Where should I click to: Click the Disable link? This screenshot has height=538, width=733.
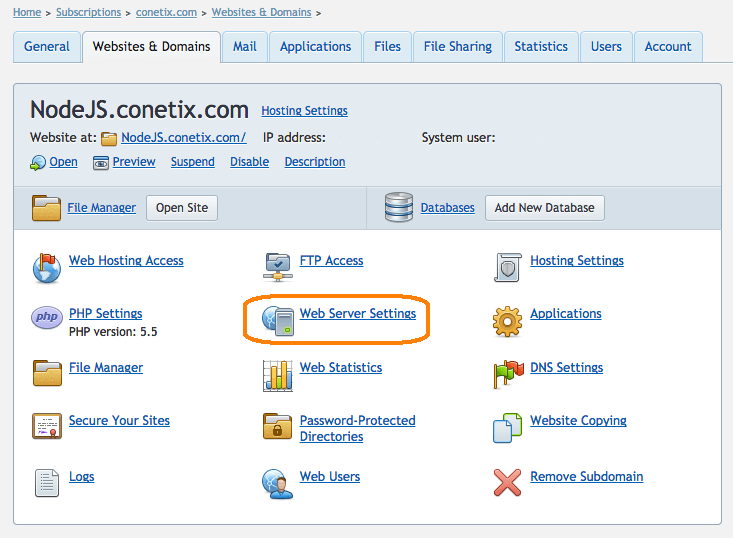pyautogui.click(x=250, y=162)
